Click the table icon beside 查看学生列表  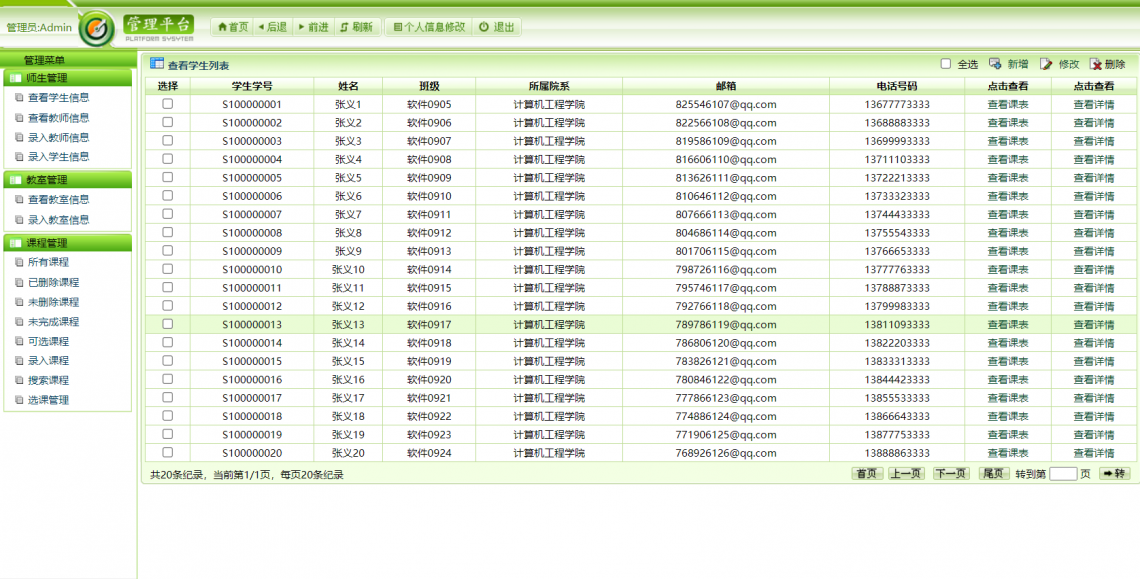tap(156, 64)
